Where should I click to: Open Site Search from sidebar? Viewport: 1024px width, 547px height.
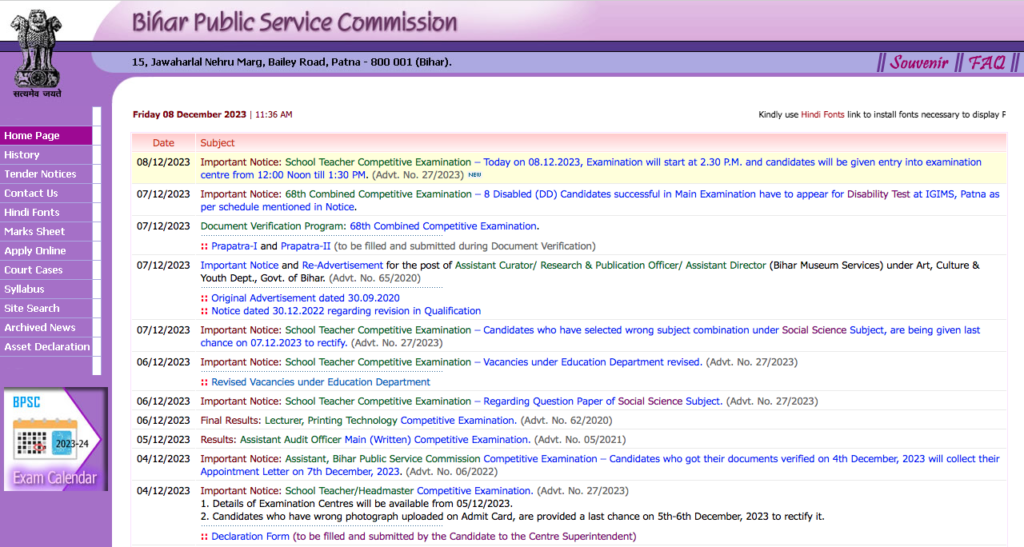click(x=32, y=308)
